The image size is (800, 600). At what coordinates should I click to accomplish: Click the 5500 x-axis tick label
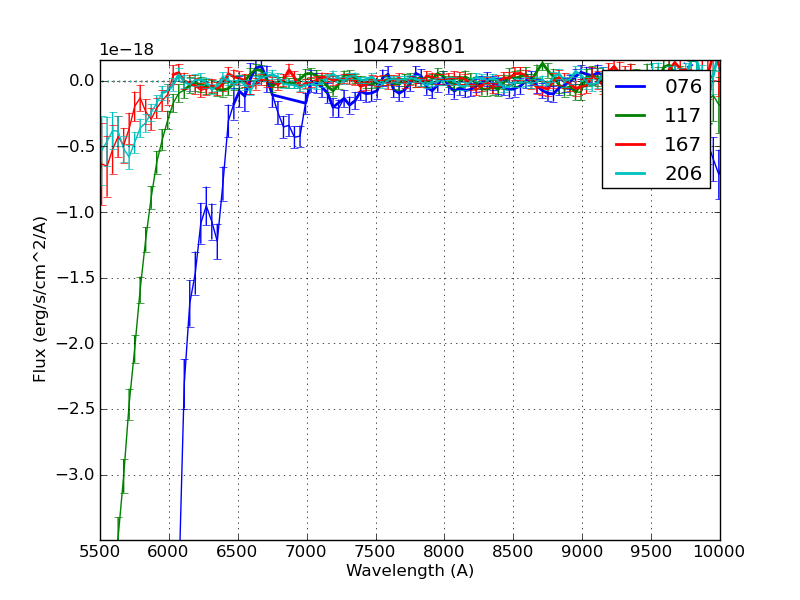point(100,552)
